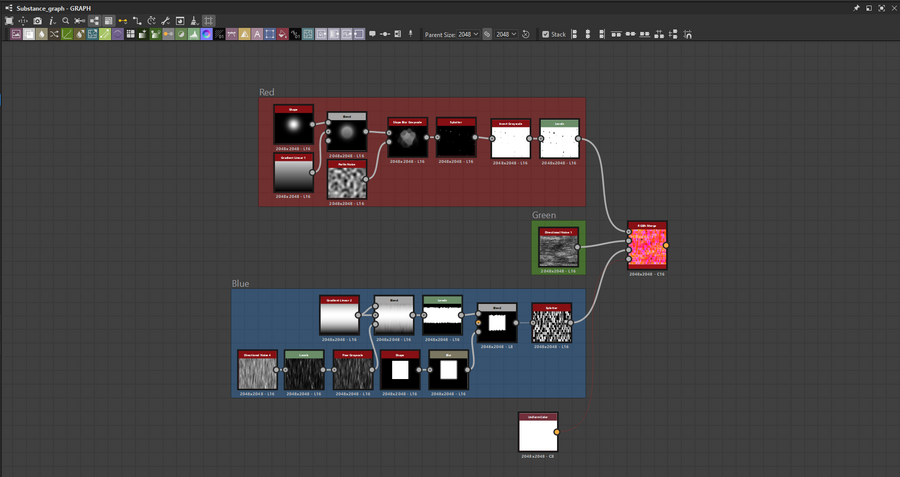Open the Parent Size width dropdown
The width and height of the screenshot is (900, 477).
pos(468,34)
